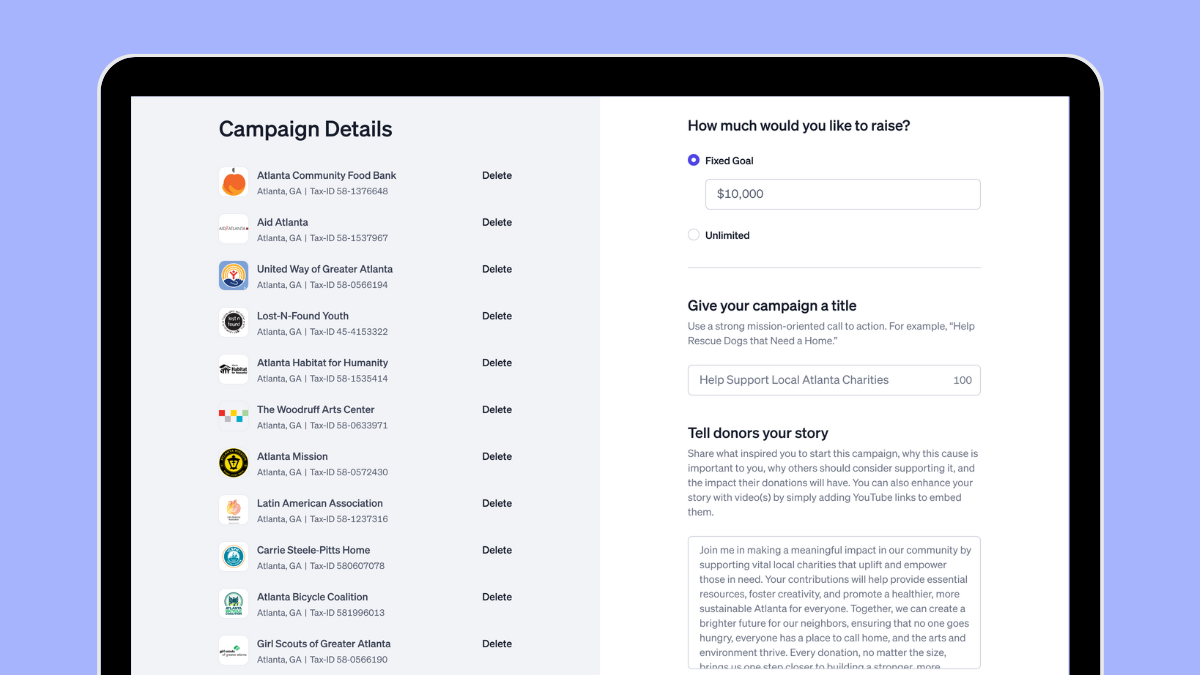Click the Lost-N-Found Youth logo icon
The width and height of the screenshot is (1200, 675).
[x=233, y=322]
